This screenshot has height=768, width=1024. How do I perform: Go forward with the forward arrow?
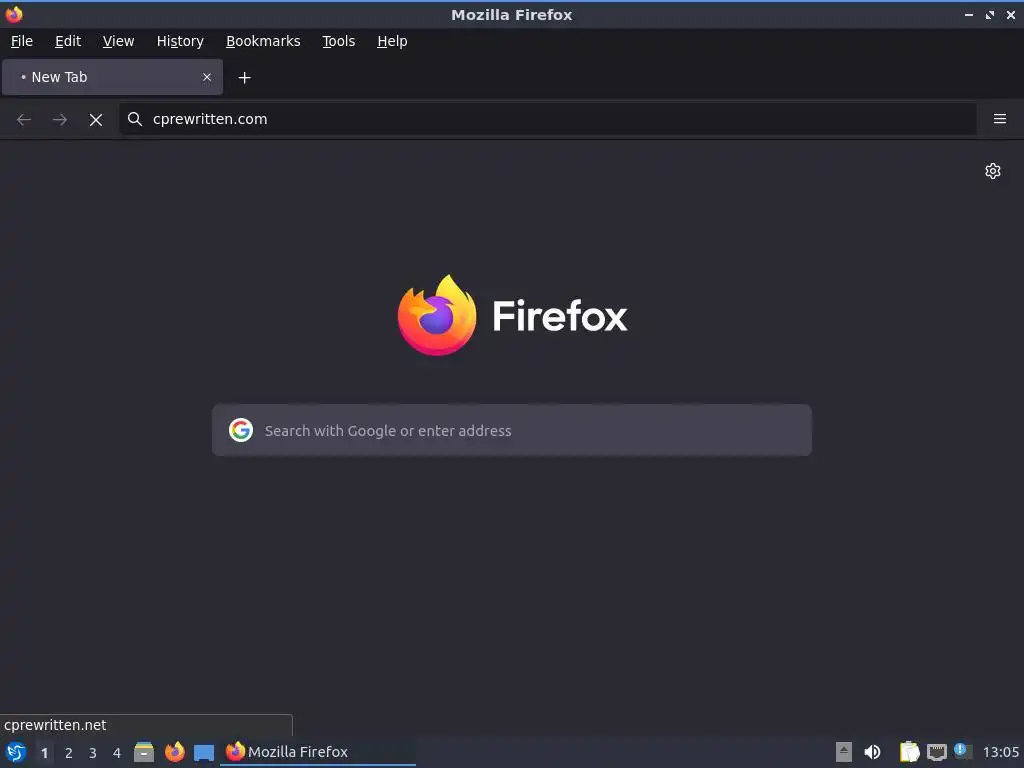[x=60, y=120]
